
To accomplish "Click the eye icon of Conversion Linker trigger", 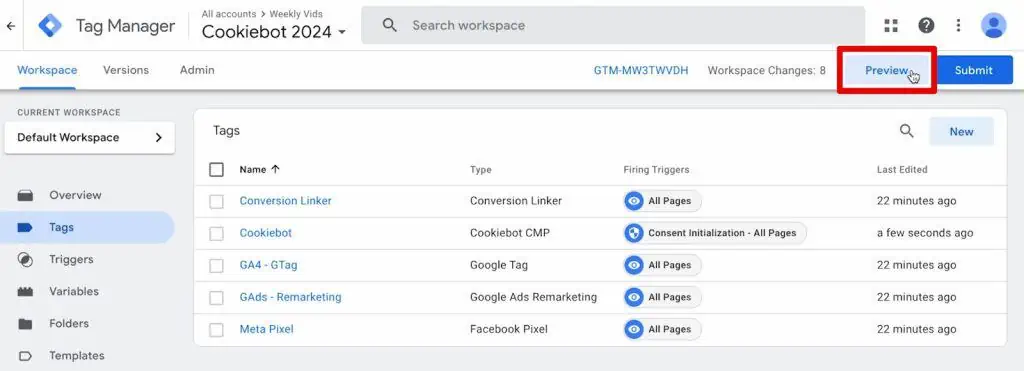I will 633,201.
